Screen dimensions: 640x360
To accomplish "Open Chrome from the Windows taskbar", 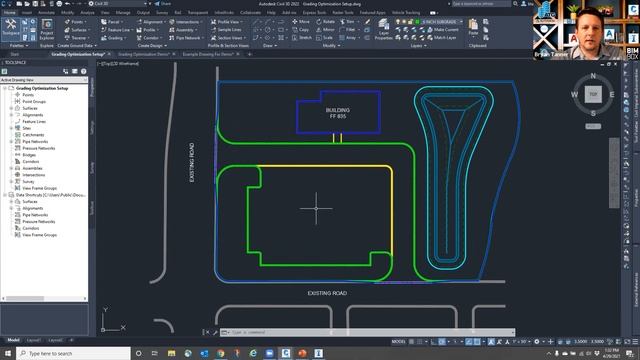I will 220,353.
